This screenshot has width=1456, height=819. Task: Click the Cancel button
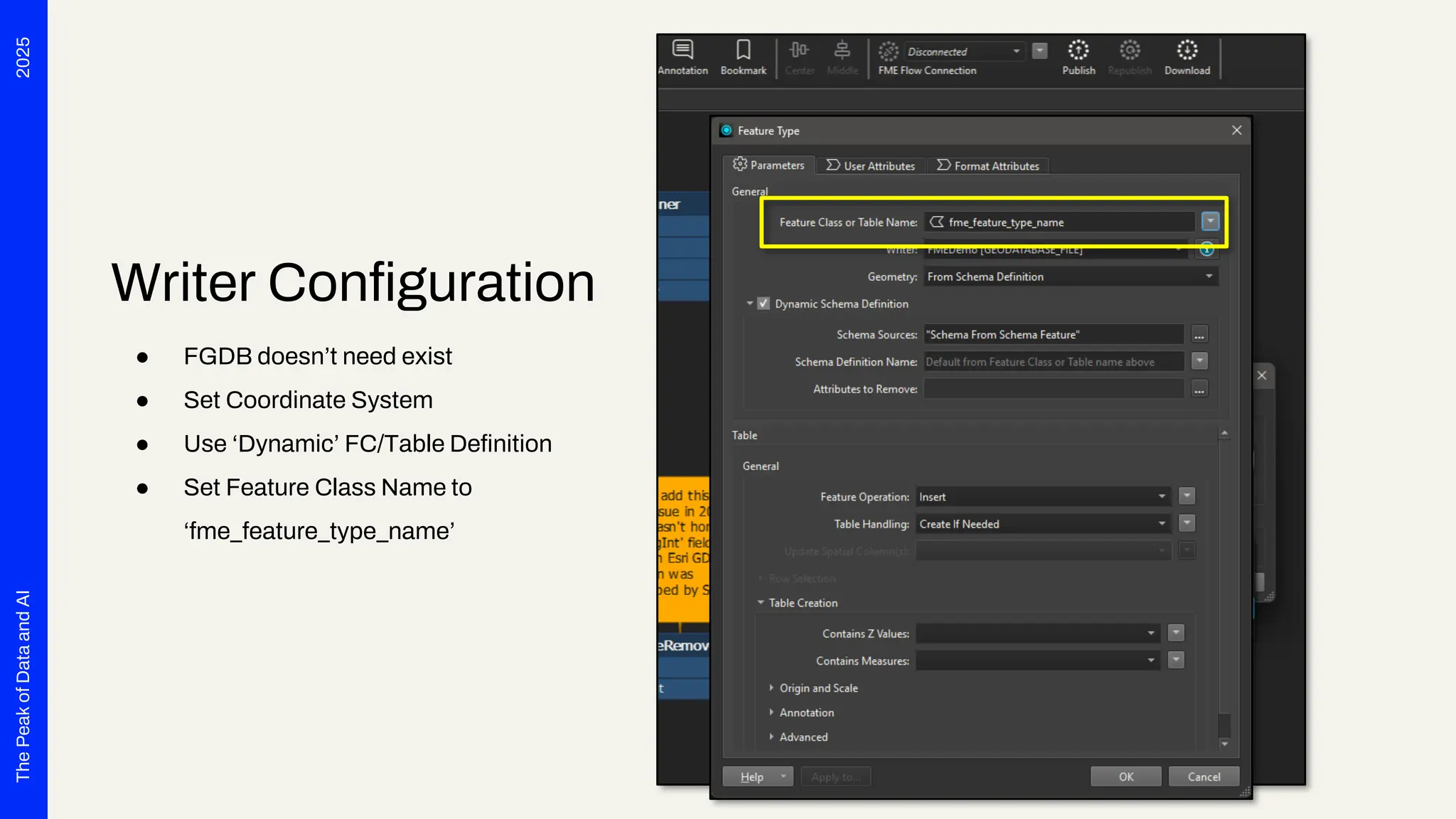tap(1204, 776)
